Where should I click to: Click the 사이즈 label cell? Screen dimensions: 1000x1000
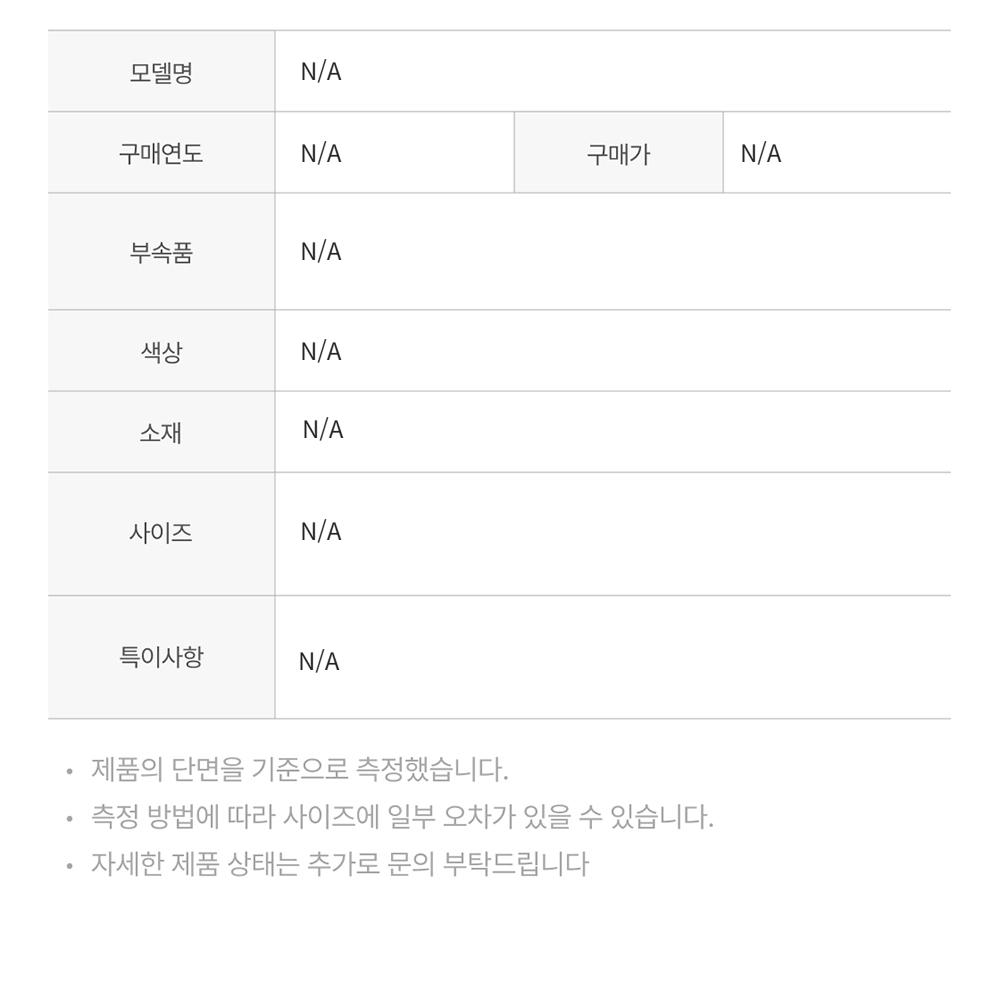161,534
